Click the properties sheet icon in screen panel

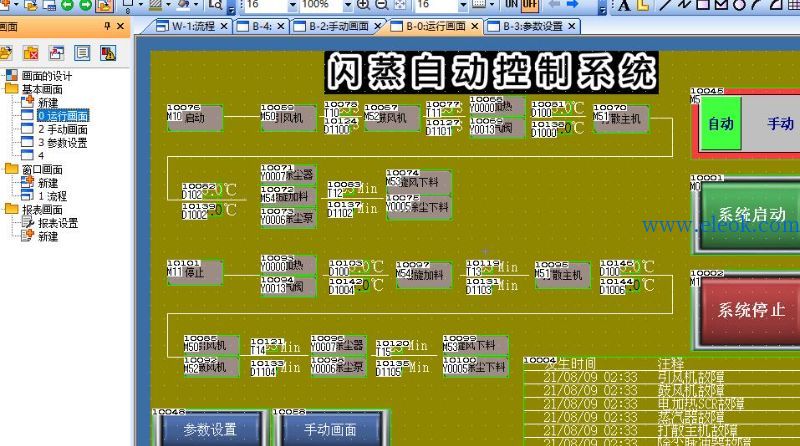pos(82,53)
